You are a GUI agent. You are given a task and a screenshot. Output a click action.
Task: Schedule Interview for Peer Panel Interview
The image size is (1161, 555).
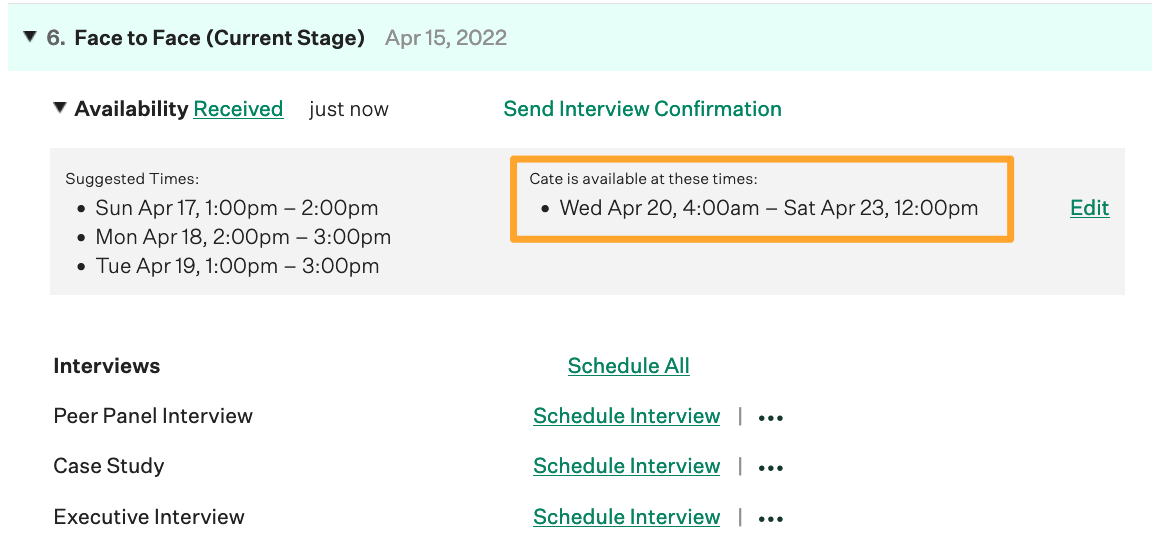(626, 416)
